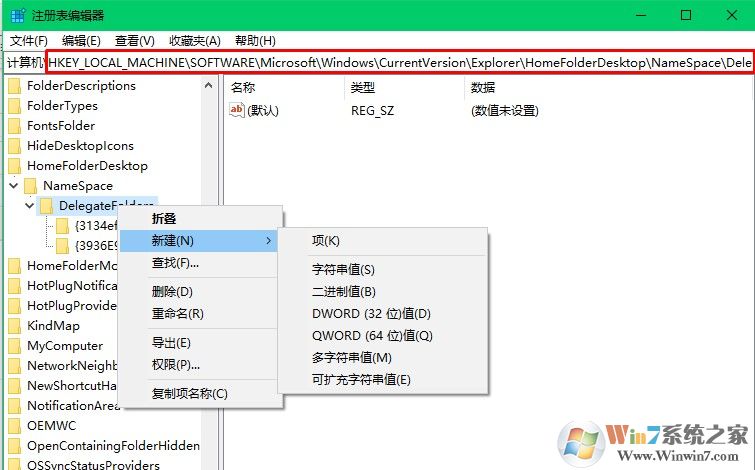Select the OpenContainingFolderHidden folder icon
Screen dimensions: 755x470
[x=15, y=446]
